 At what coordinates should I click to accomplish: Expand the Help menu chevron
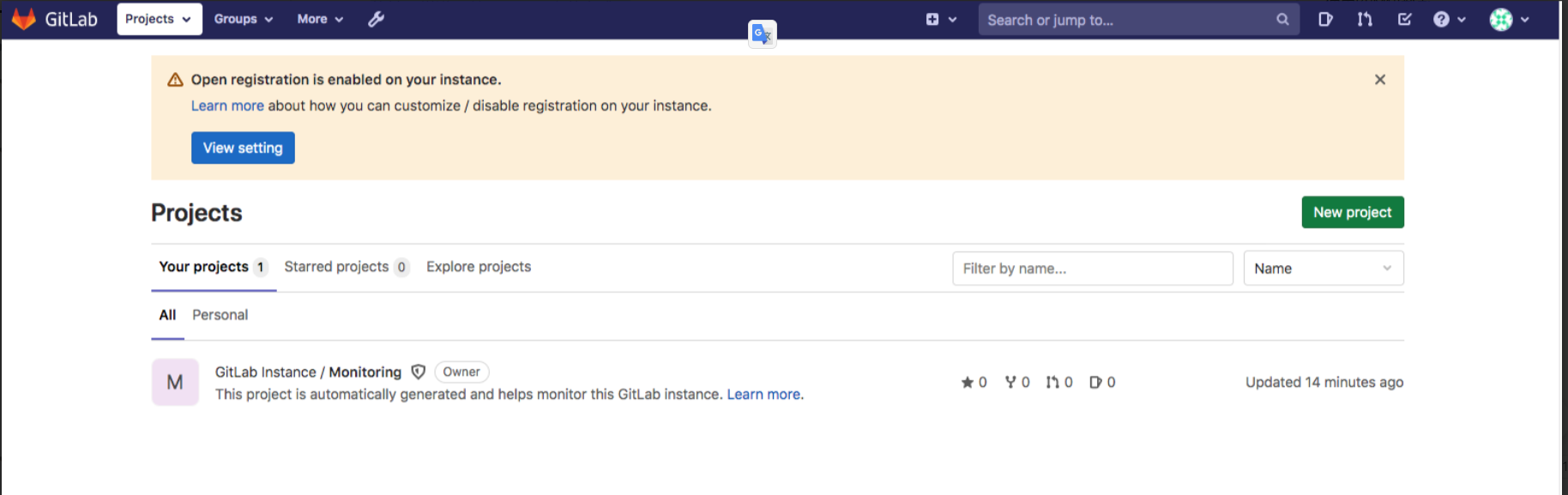click(1462, 20)
